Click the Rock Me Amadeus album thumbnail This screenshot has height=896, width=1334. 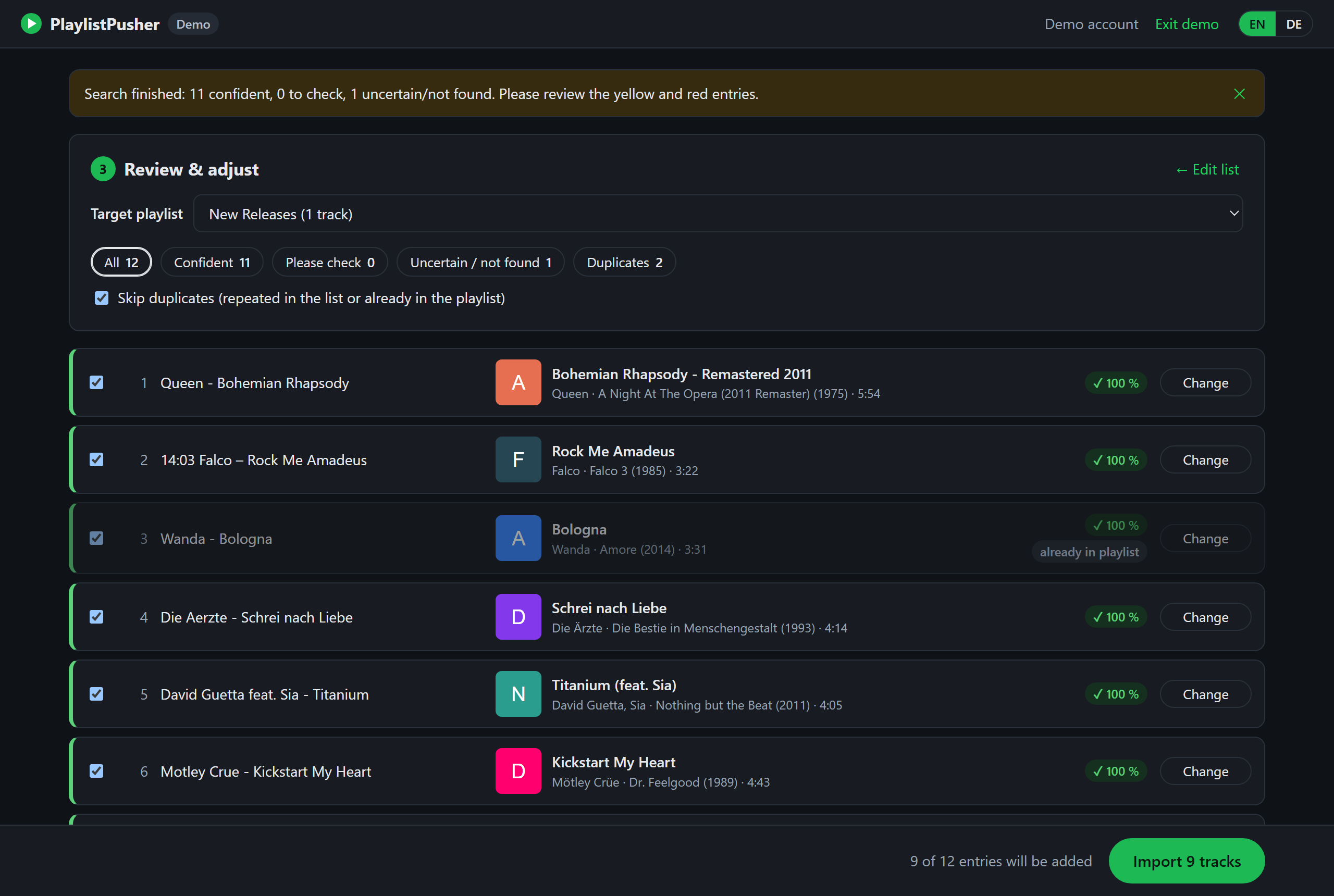click(x=518, y=459)
